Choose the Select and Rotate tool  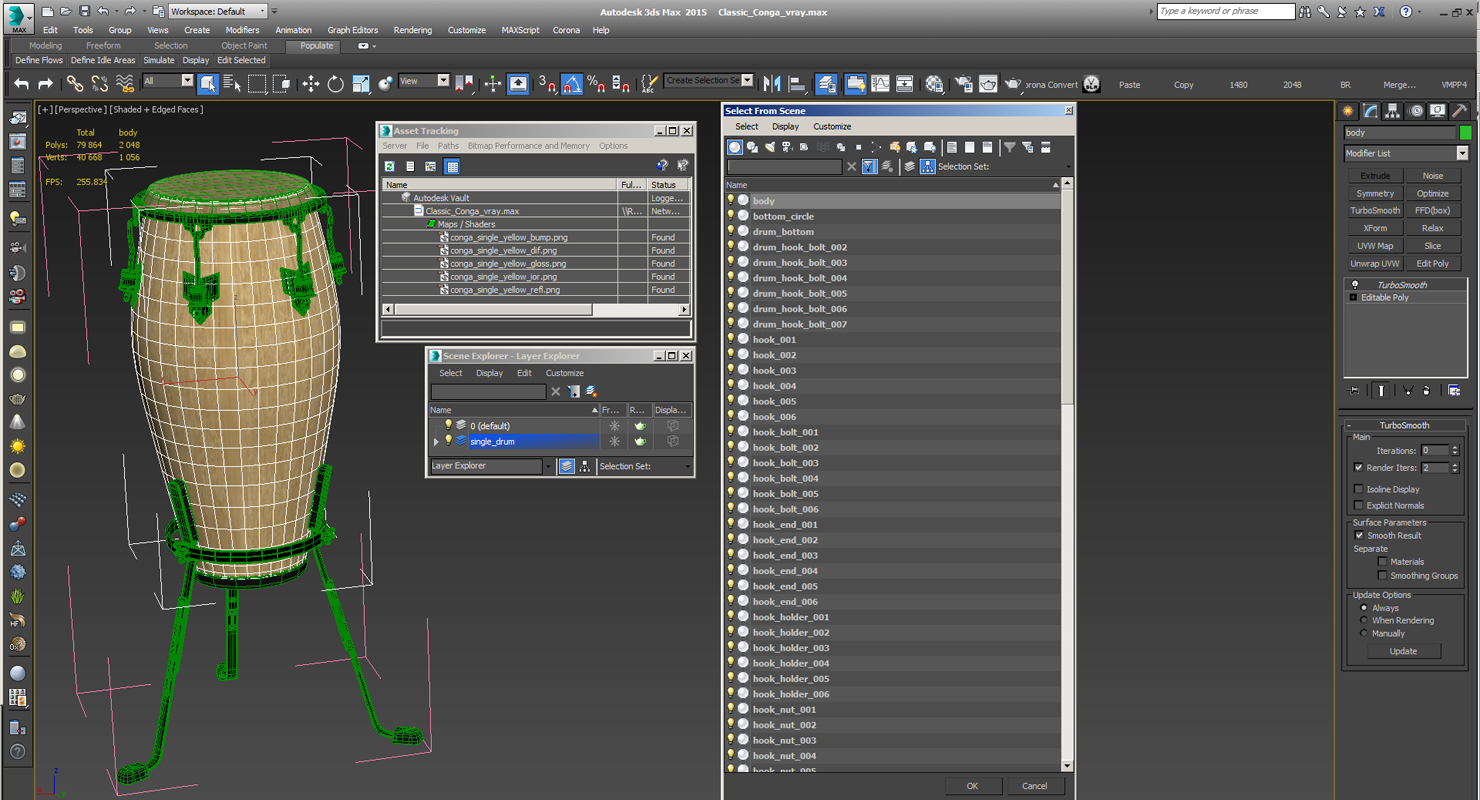pos(336,84)
